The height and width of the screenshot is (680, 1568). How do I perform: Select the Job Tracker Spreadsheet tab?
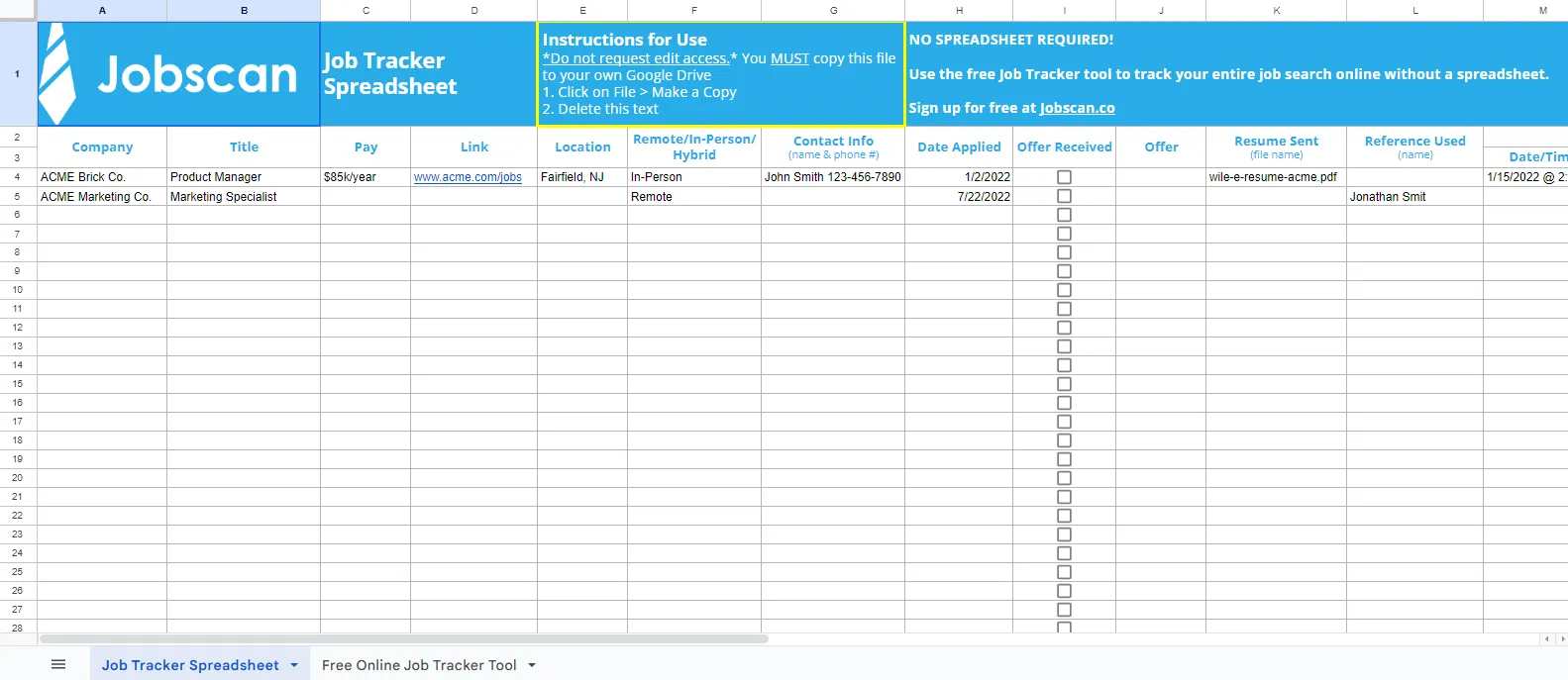click(190, 665)
